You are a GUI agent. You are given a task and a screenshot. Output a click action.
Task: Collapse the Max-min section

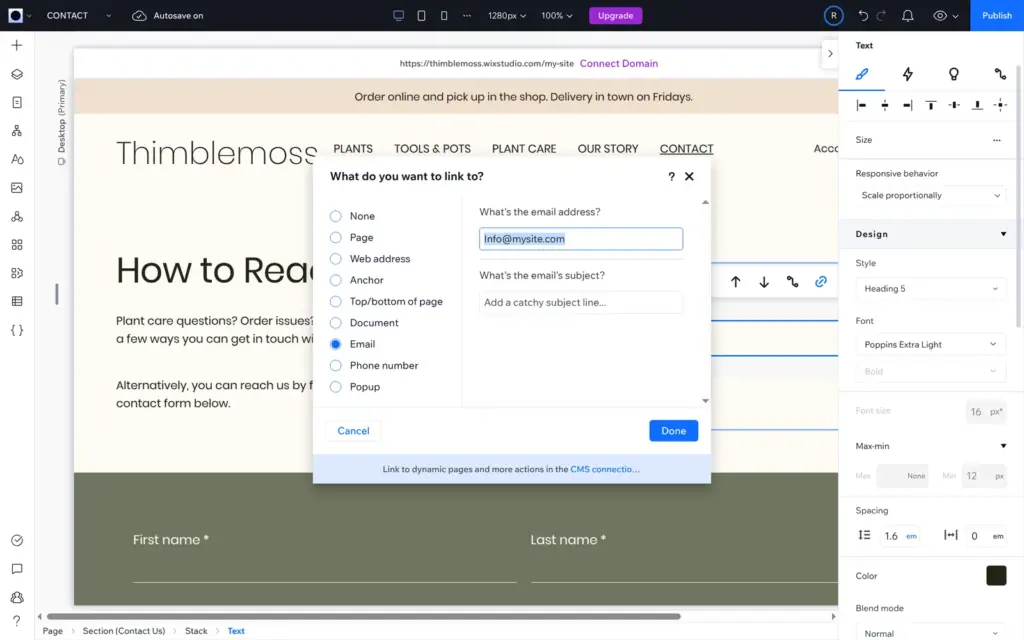tap(1003, 446)
